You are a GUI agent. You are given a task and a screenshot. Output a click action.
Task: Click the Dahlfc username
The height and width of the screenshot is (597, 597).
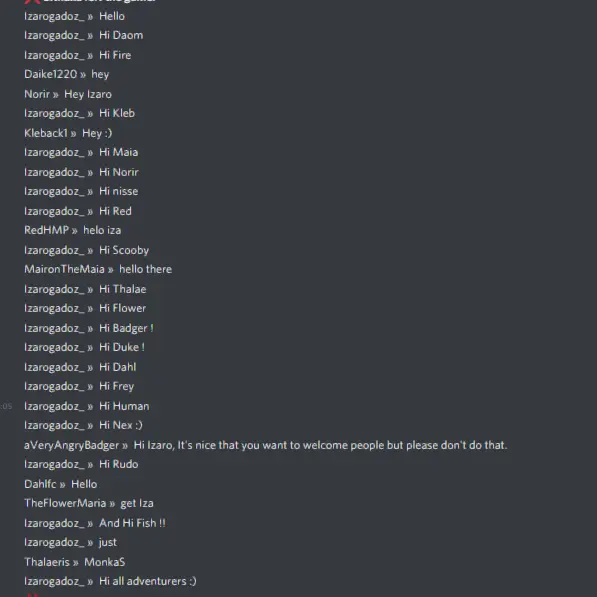[x=40, y=484]
